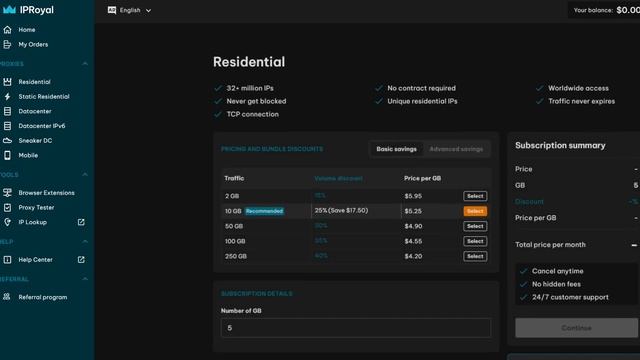The height and width of the screenshot is (360, 640).
Task: Click the 24/7 customer support text
Action: [x=570, y=297]
